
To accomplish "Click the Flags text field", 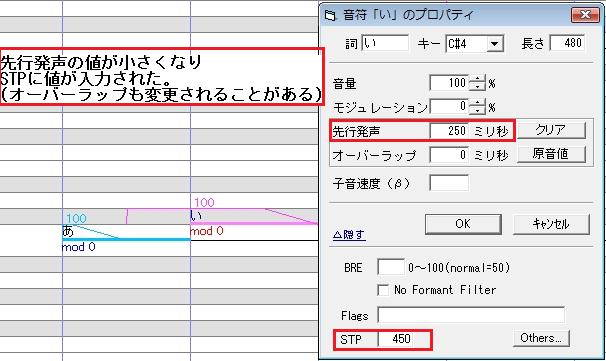I will point(471,315).
